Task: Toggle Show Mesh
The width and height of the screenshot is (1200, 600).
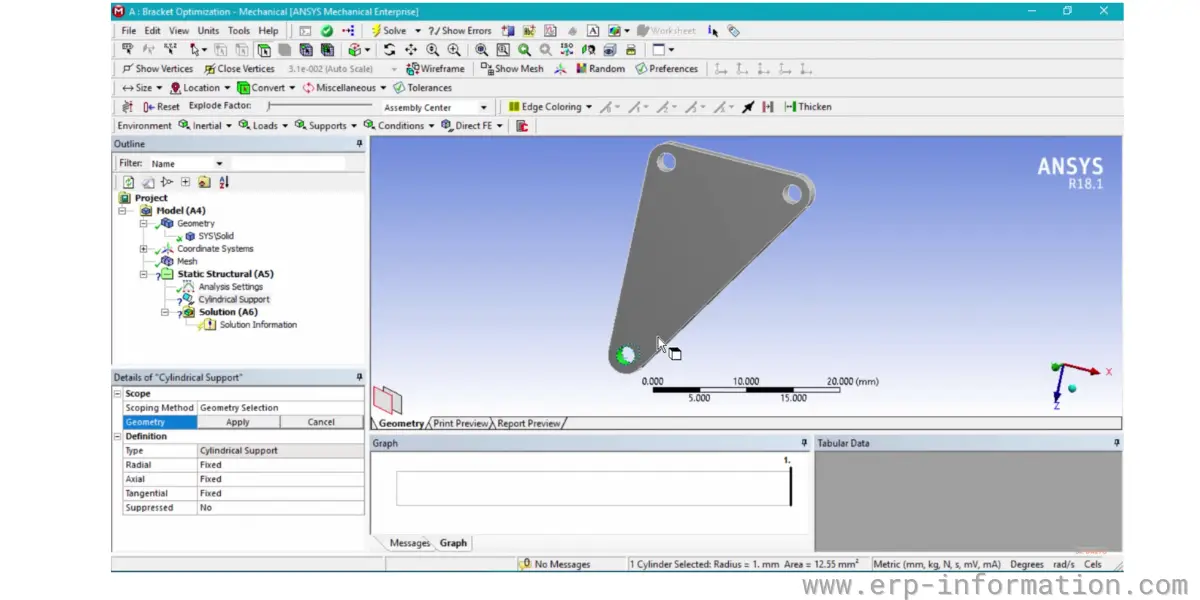Action: [x=512, y=69]
